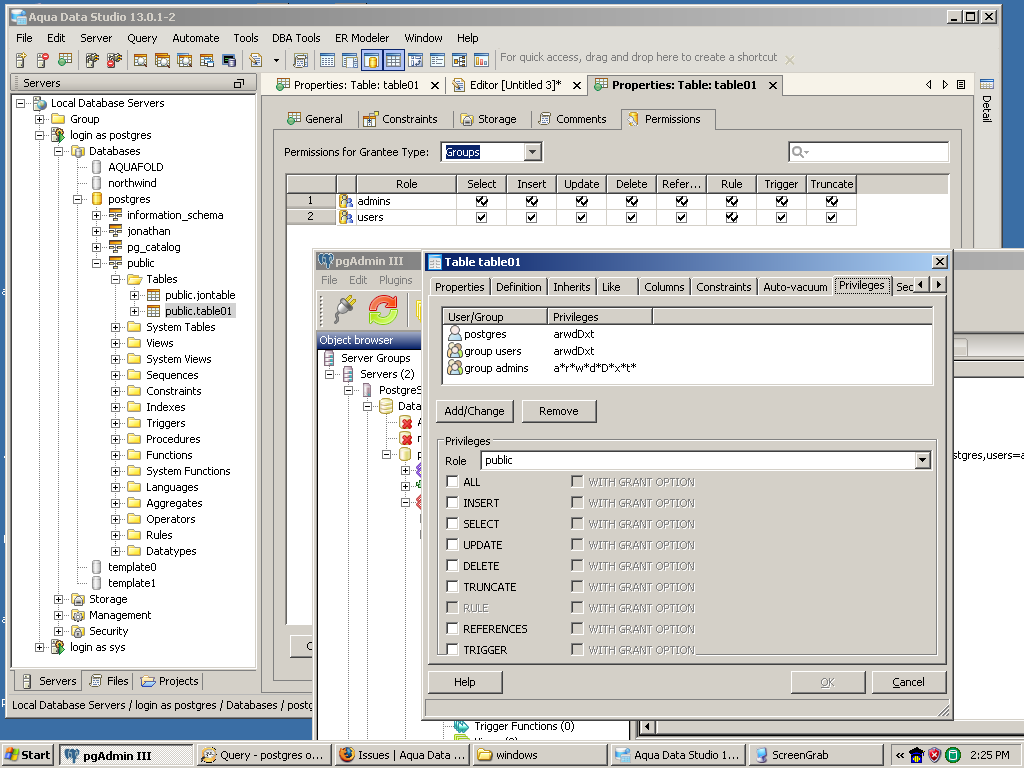Open the DBA Tools menu

(x=295, y=38)
